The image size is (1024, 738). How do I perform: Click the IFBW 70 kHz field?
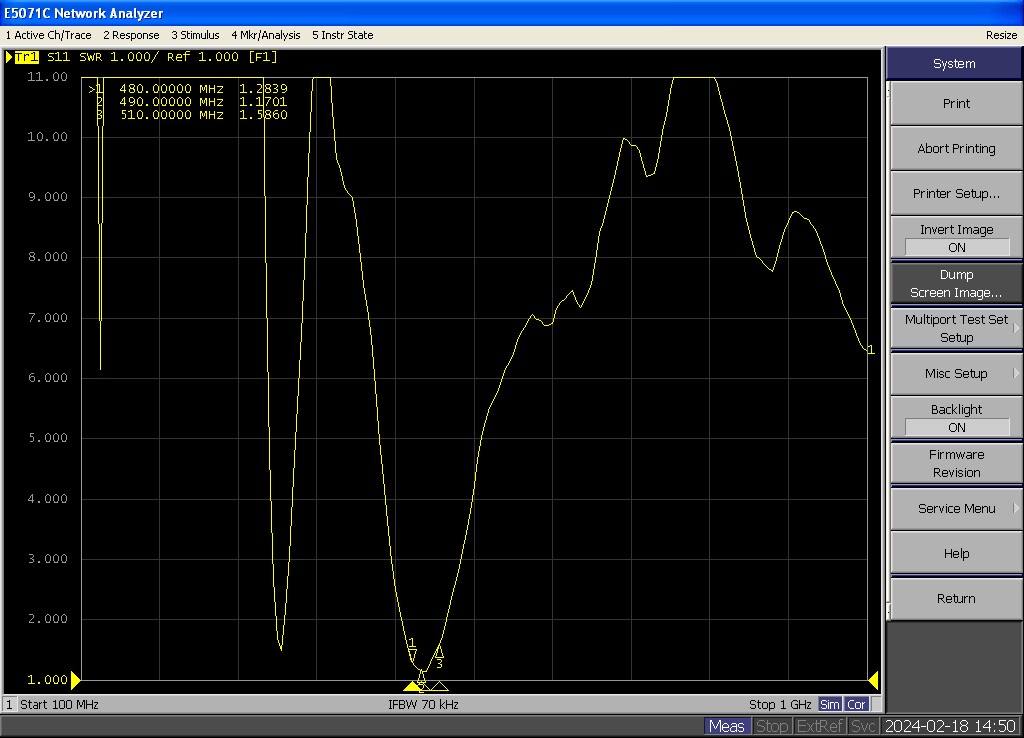pos(423,705)
